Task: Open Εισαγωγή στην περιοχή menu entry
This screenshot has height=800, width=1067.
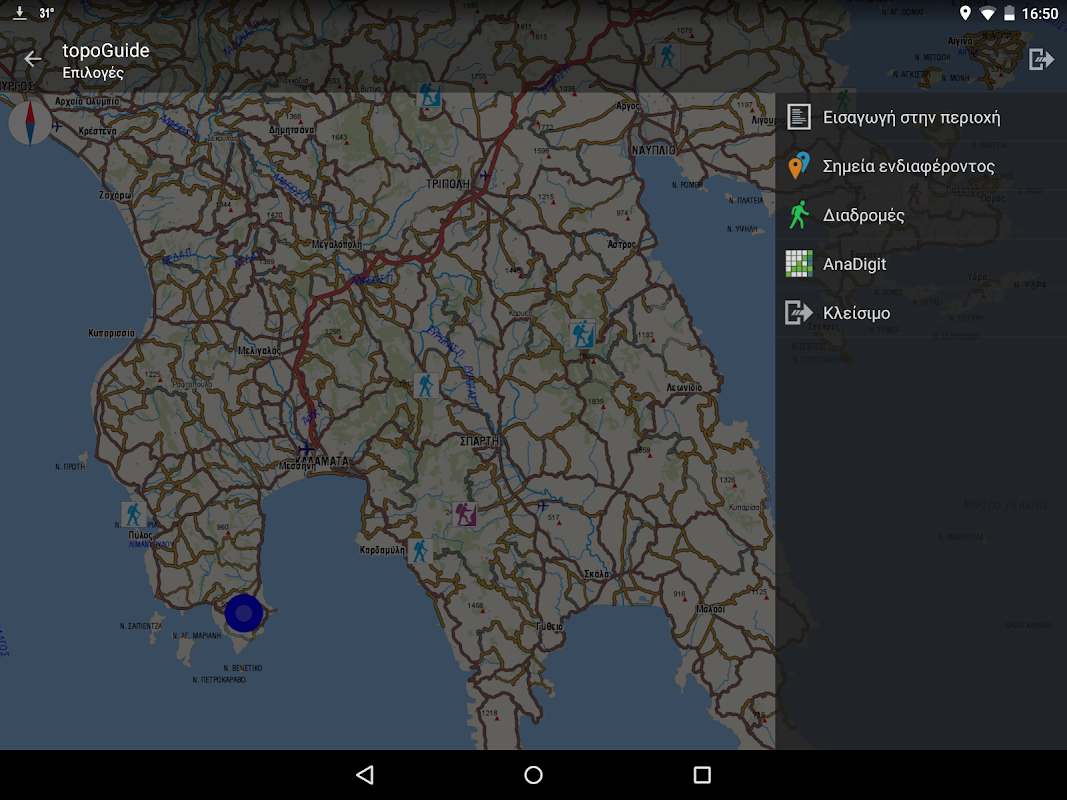Action: pyautogui.click(x=921, y=117)
